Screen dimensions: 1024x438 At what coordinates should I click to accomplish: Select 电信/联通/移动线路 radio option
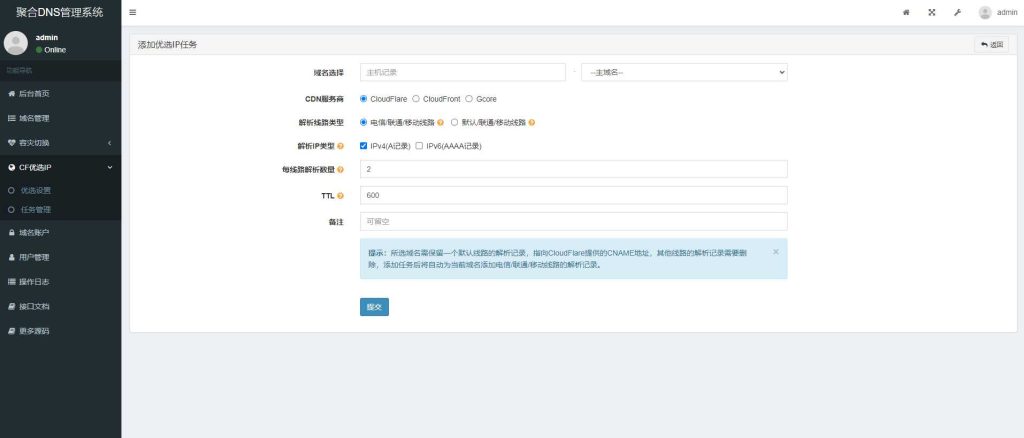364,122
